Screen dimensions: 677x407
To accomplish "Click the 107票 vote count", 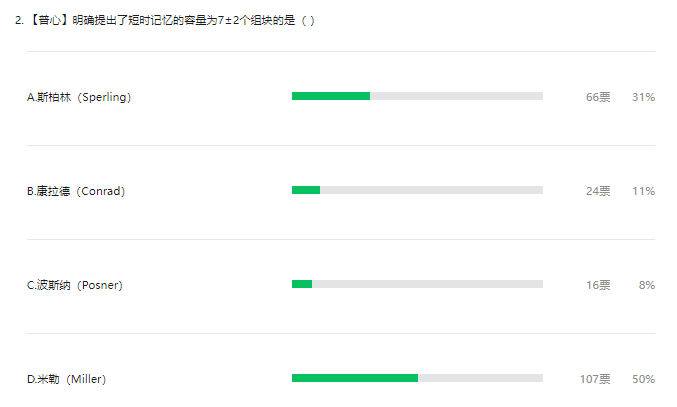I will point(595,379).
